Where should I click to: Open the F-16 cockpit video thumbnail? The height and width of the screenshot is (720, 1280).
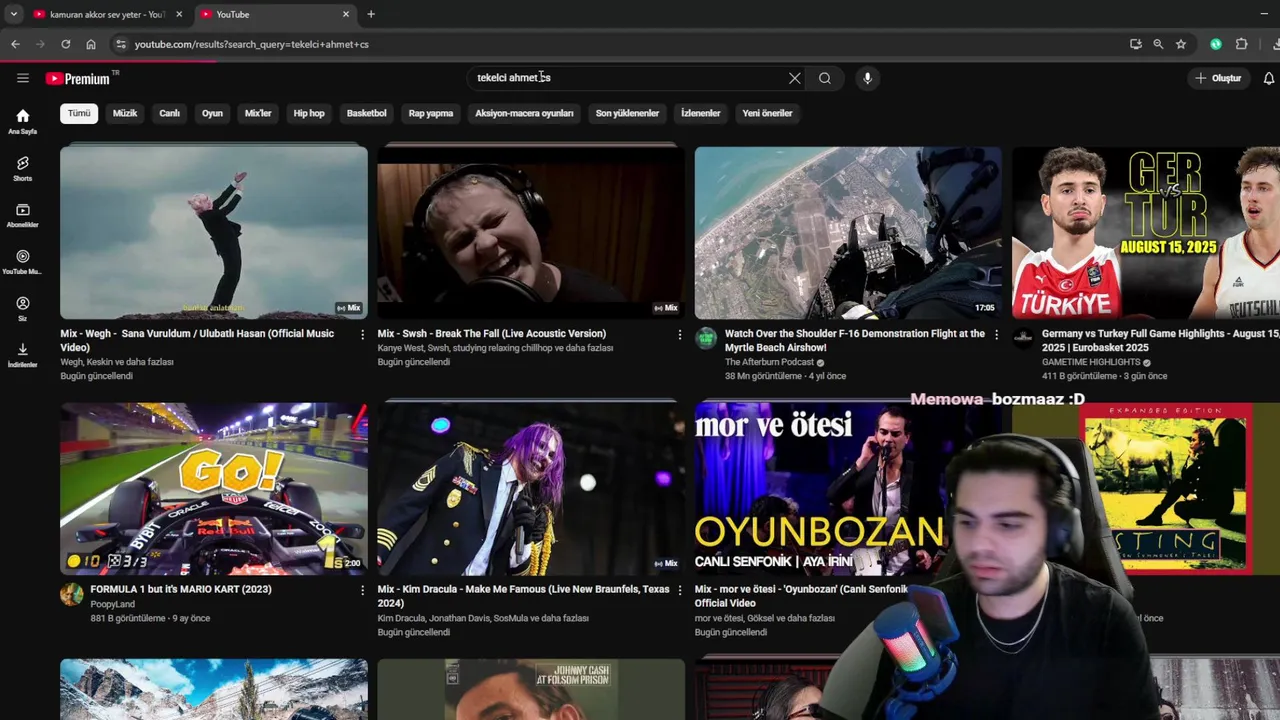pyautogui.click(x=848, y=232)
